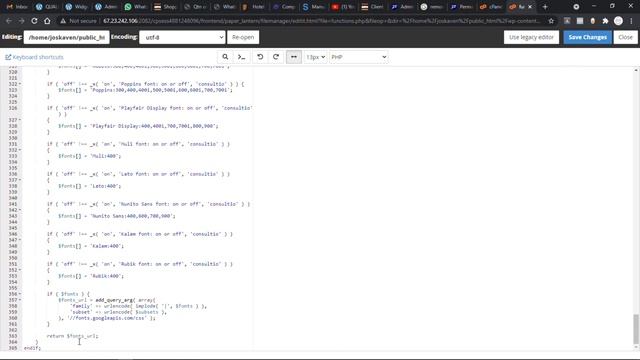Open the browser extensions puzzle icon

(x=605, y=21)
